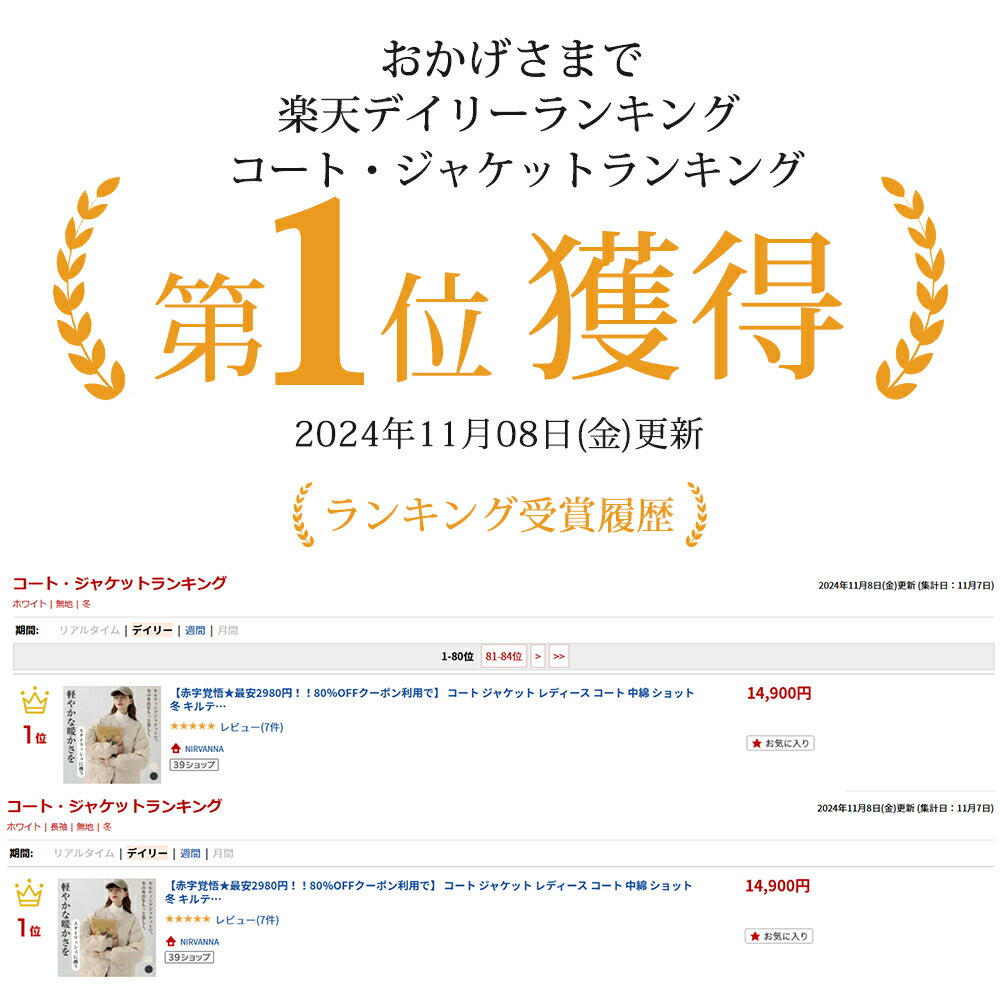Screen dimensions: 1000x1000
Task: Select デイリー period in first ranking
Action: [x=152, y=630]
